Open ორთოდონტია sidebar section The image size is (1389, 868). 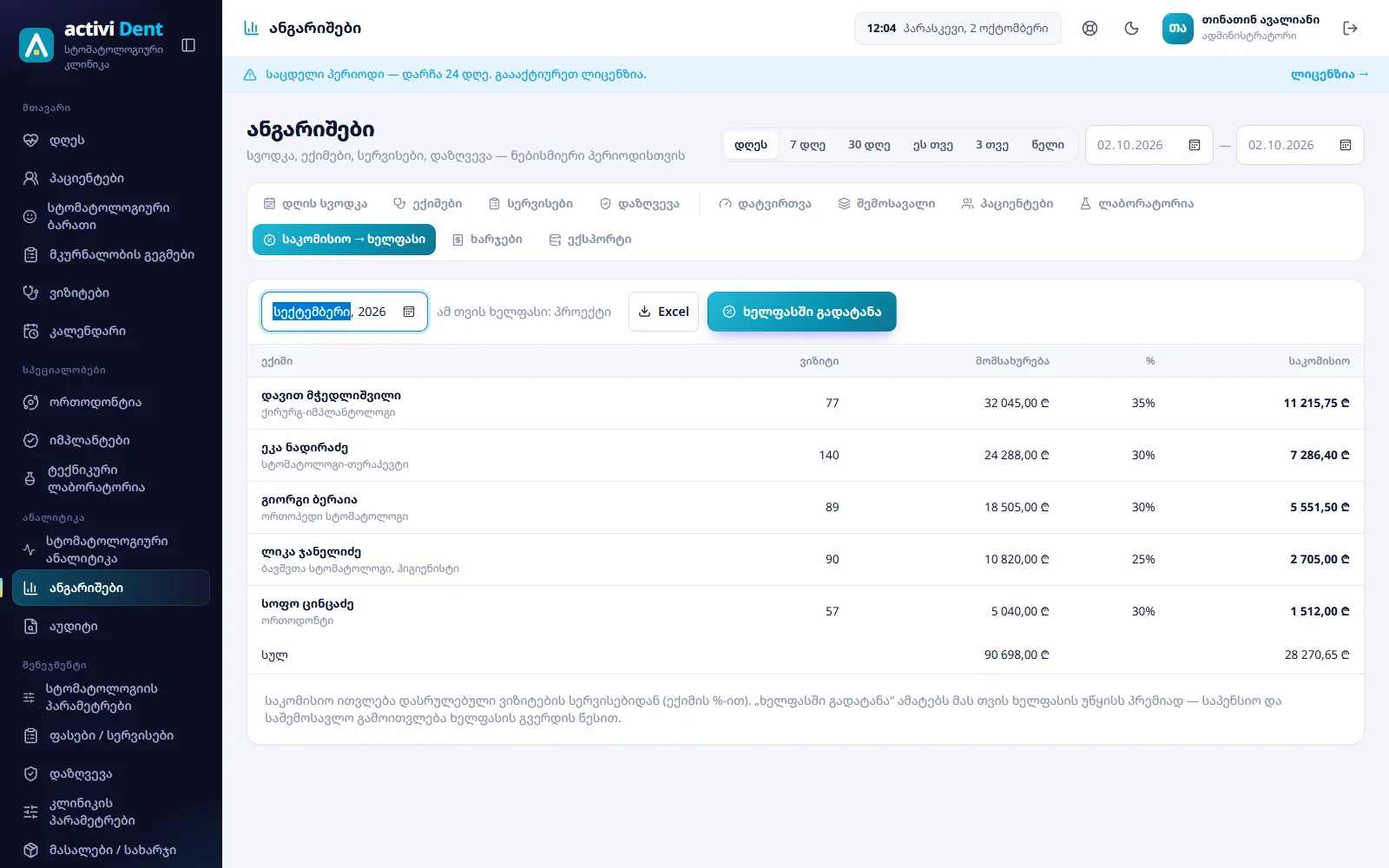pyautogui.click(x=111, y=402)
